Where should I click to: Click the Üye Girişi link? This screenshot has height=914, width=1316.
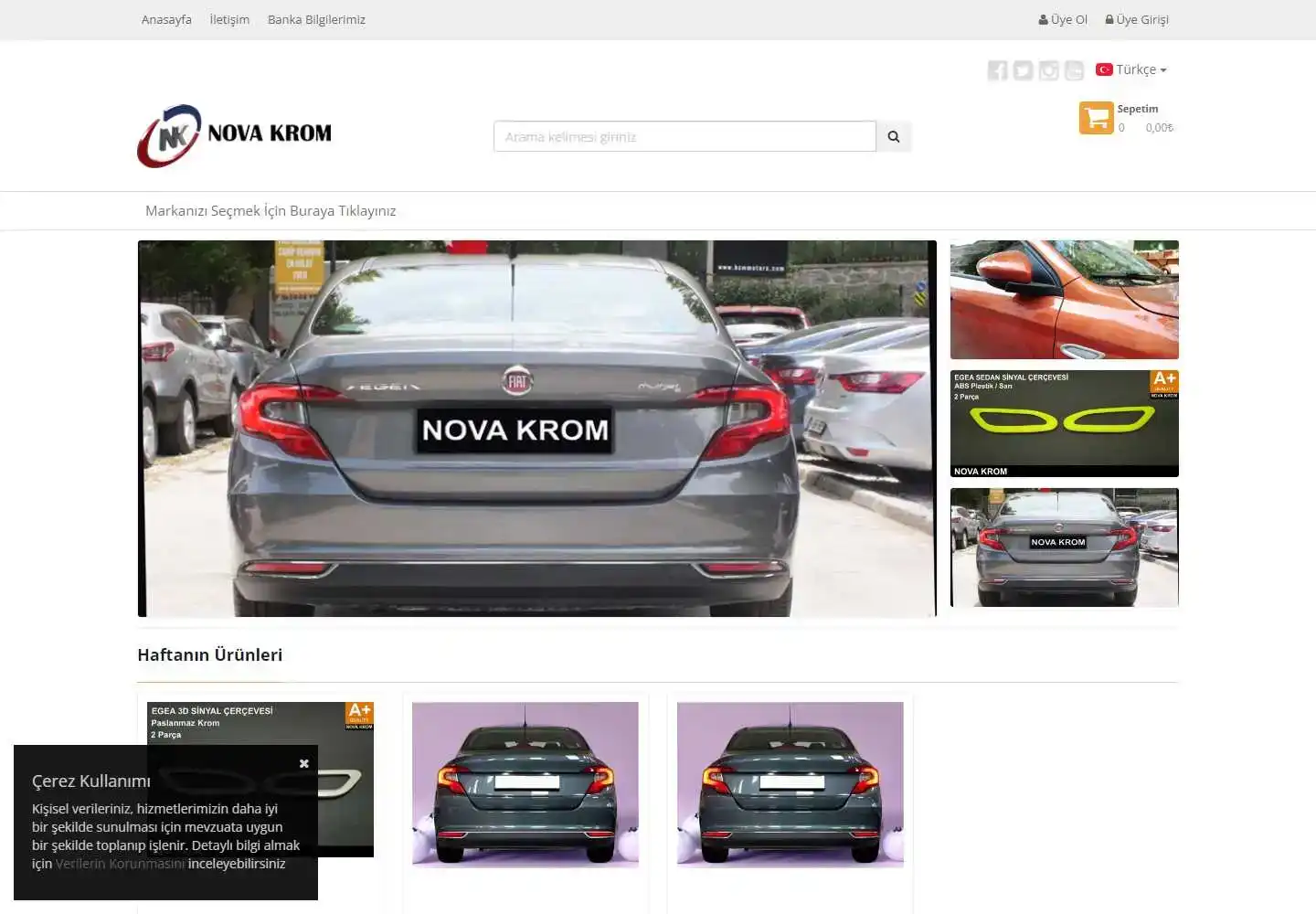pyautogui.click(x=1137, y=19)
